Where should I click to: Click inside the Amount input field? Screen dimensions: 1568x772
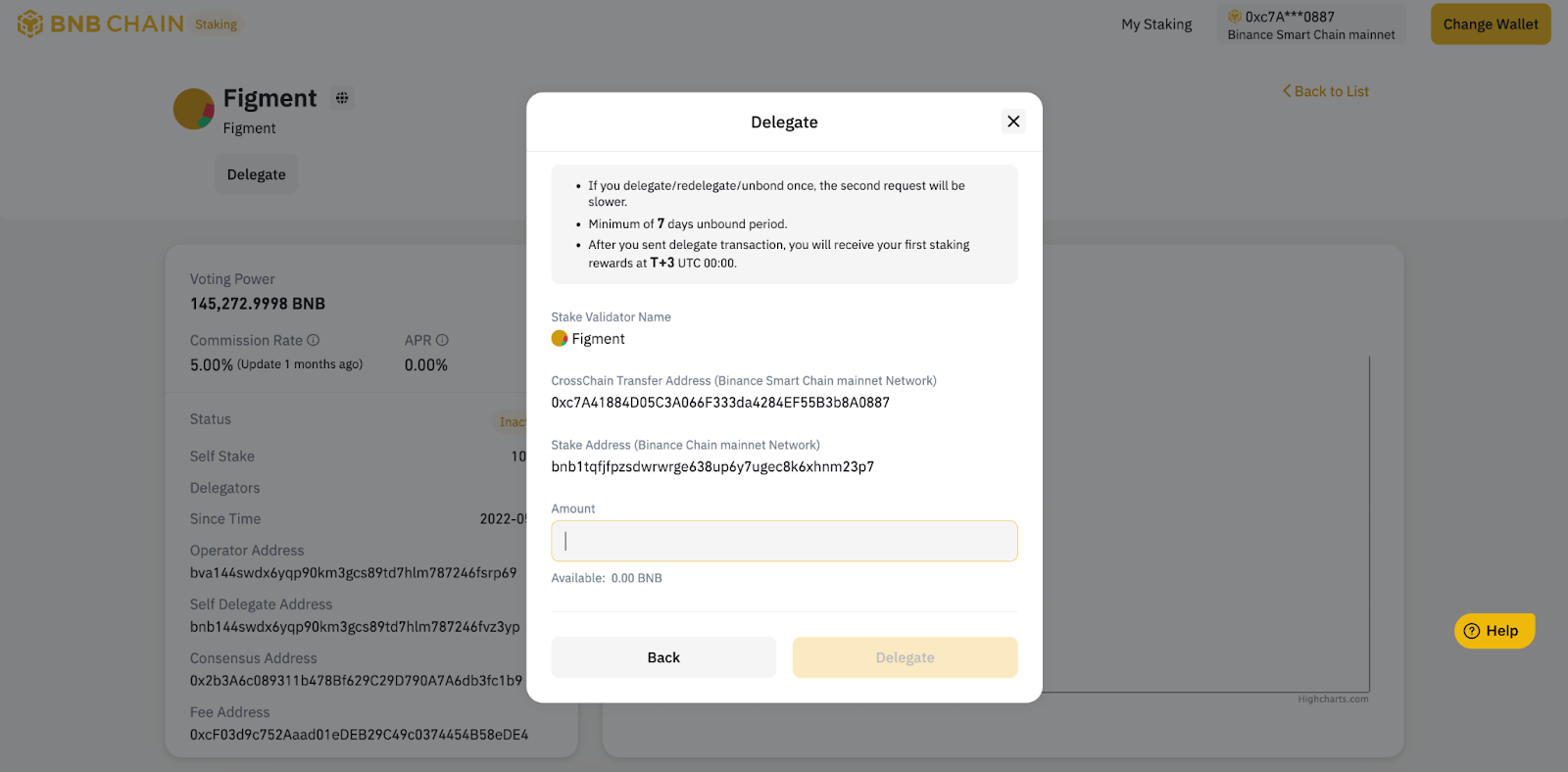tap(783, 540)
